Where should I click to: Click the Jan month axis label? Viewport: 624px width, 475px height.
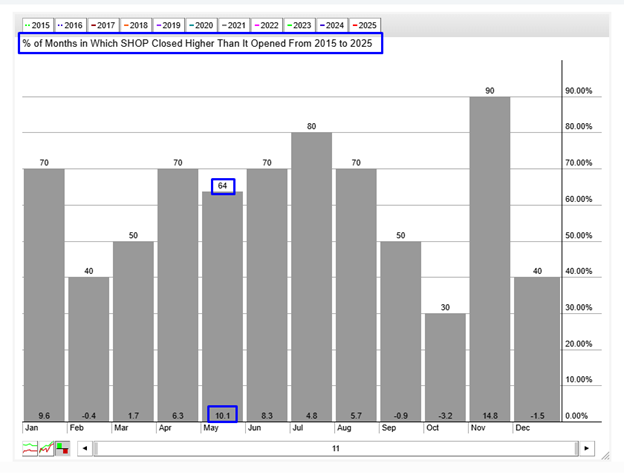32,428
